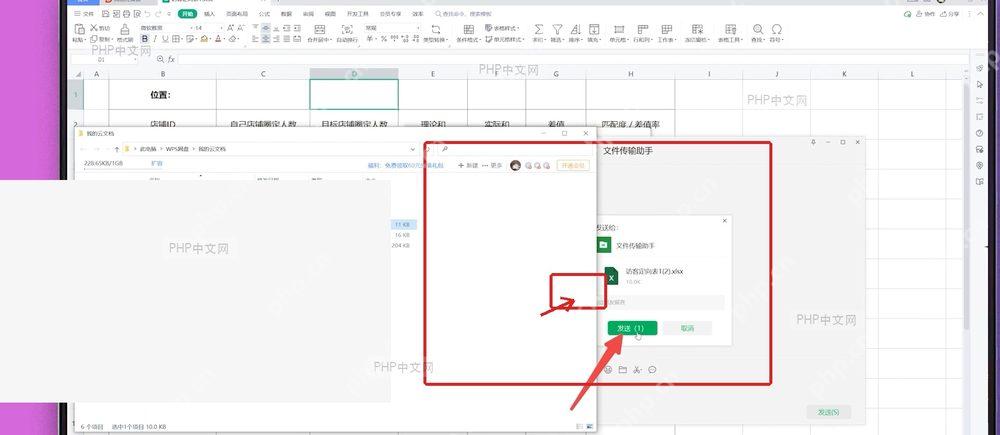Click the eraser clear-format icon
Screen dimensions: 1000x435
(233, 40)
